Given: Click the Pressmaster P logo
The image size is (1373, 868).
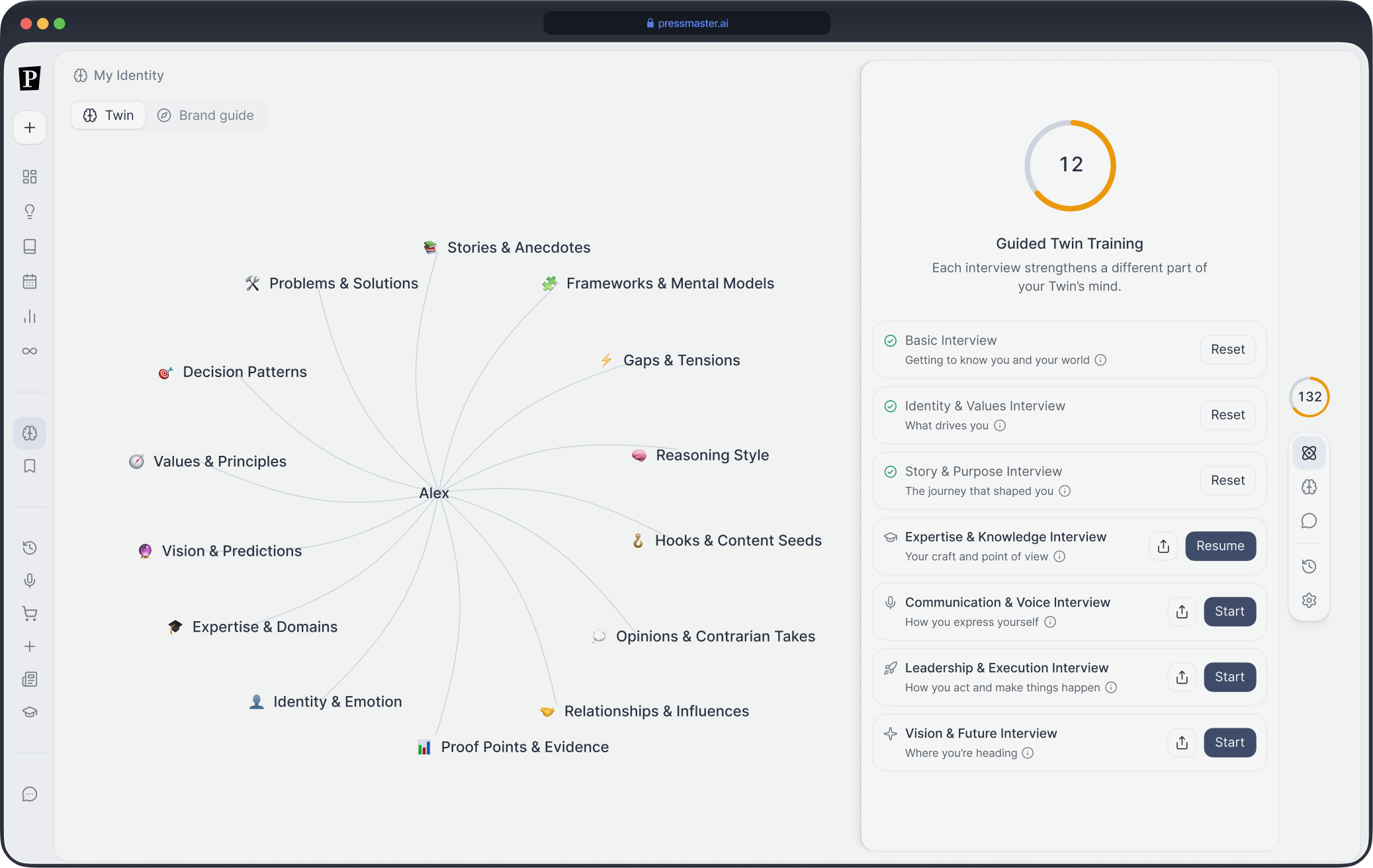Looking at the screenshot, I should pyautogui.click(x=30, y=78).
